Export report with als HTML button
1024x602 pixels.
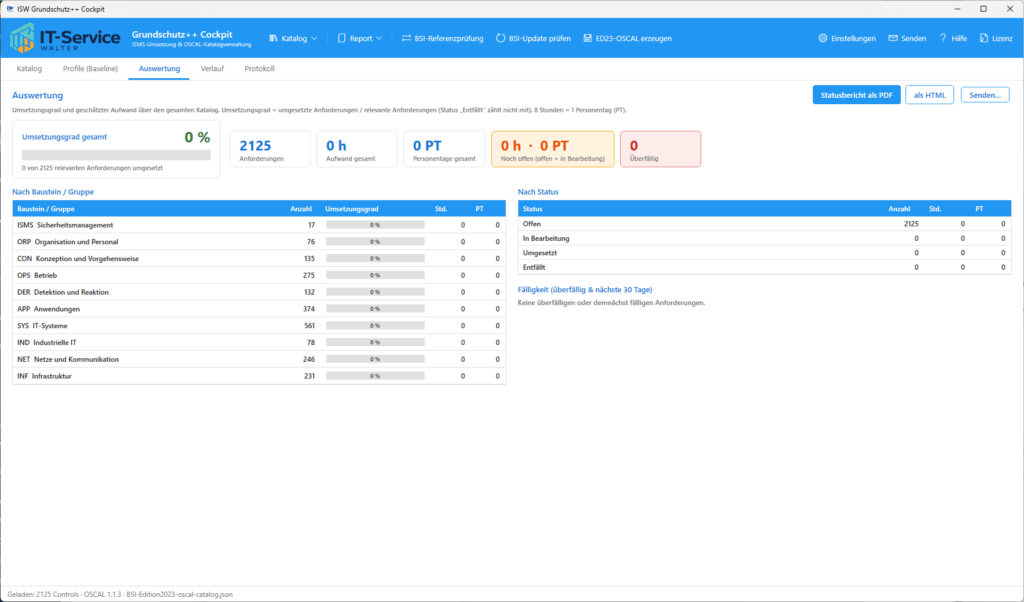929,95
